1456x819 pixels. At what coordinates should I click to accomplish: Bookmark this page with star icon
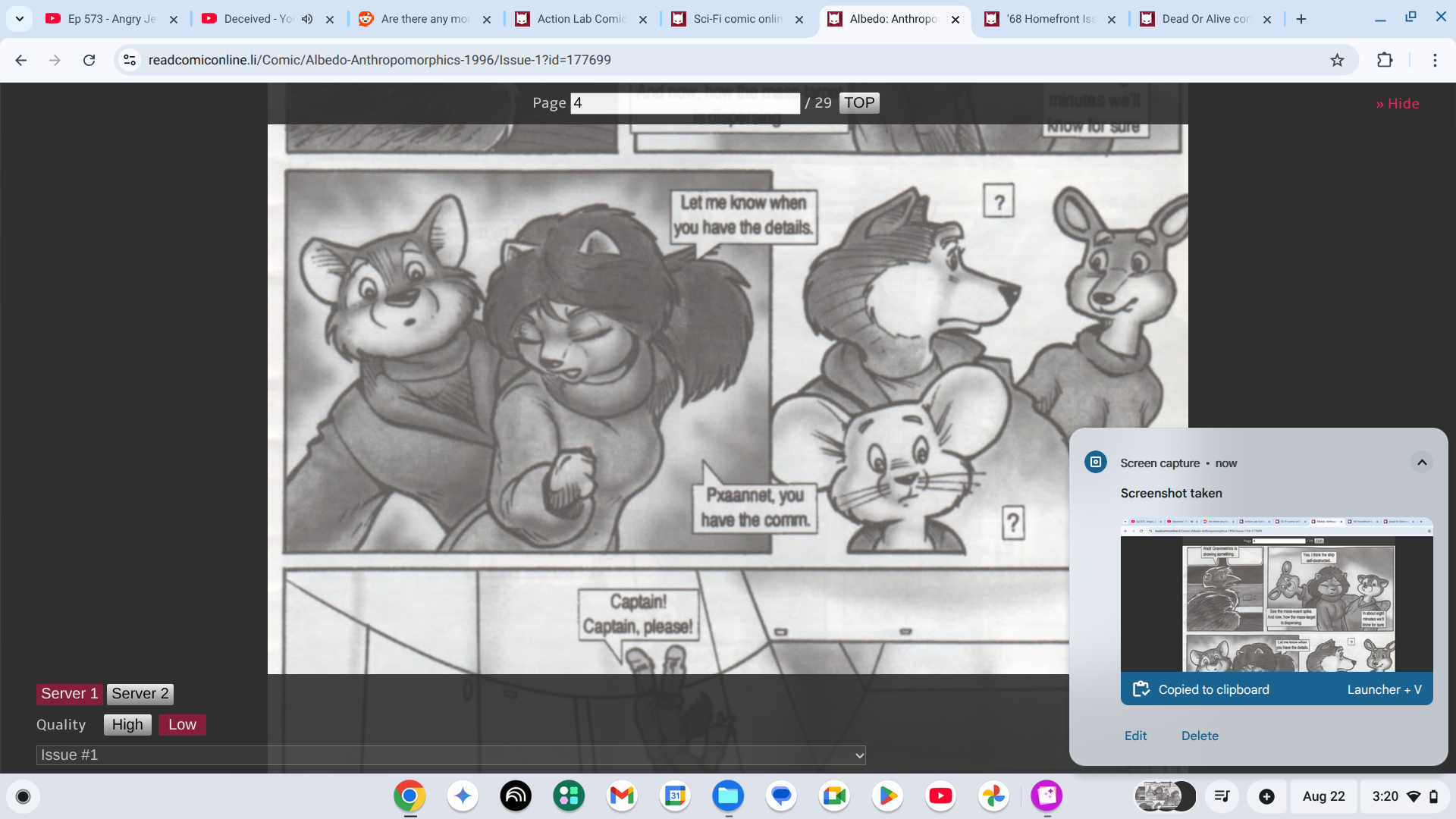click(1337, 60)
